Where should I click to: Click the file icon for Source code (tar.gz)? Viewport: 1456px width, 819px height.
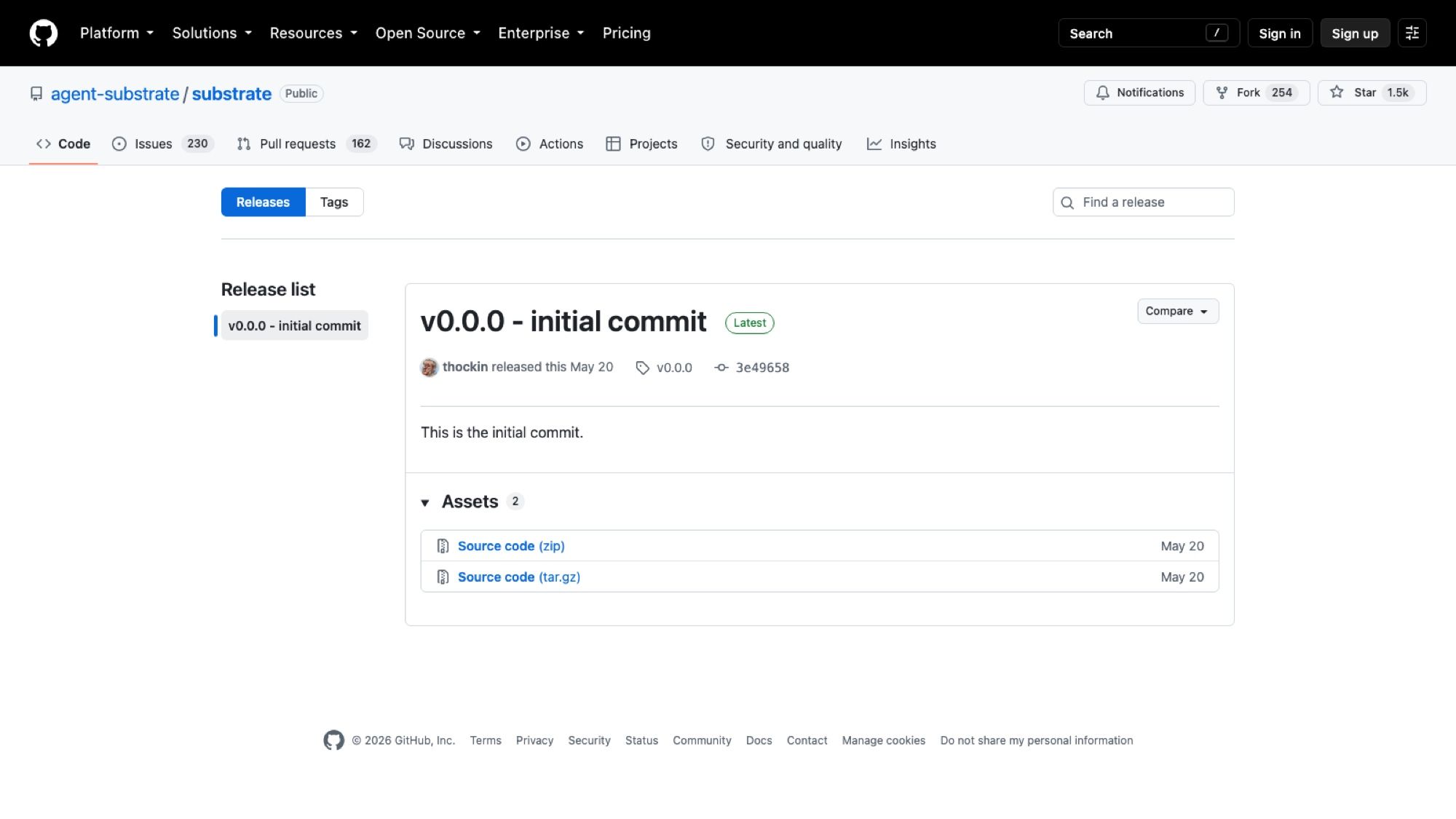pyautogui.click(x=442, y=577)
